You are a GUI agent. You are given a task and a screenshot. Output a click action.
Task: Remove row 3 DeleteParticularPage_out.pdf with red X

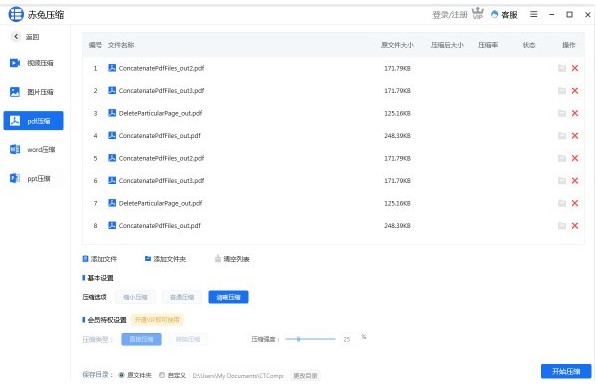(x=575, y=113)
